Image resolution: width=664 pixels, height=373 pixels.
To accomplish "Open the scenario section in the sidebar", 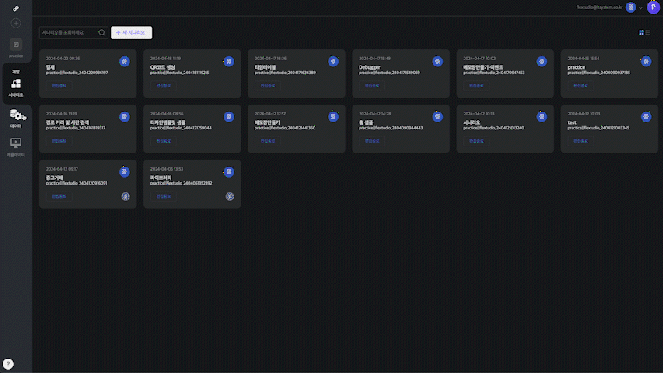I will [x=16, y=87].
